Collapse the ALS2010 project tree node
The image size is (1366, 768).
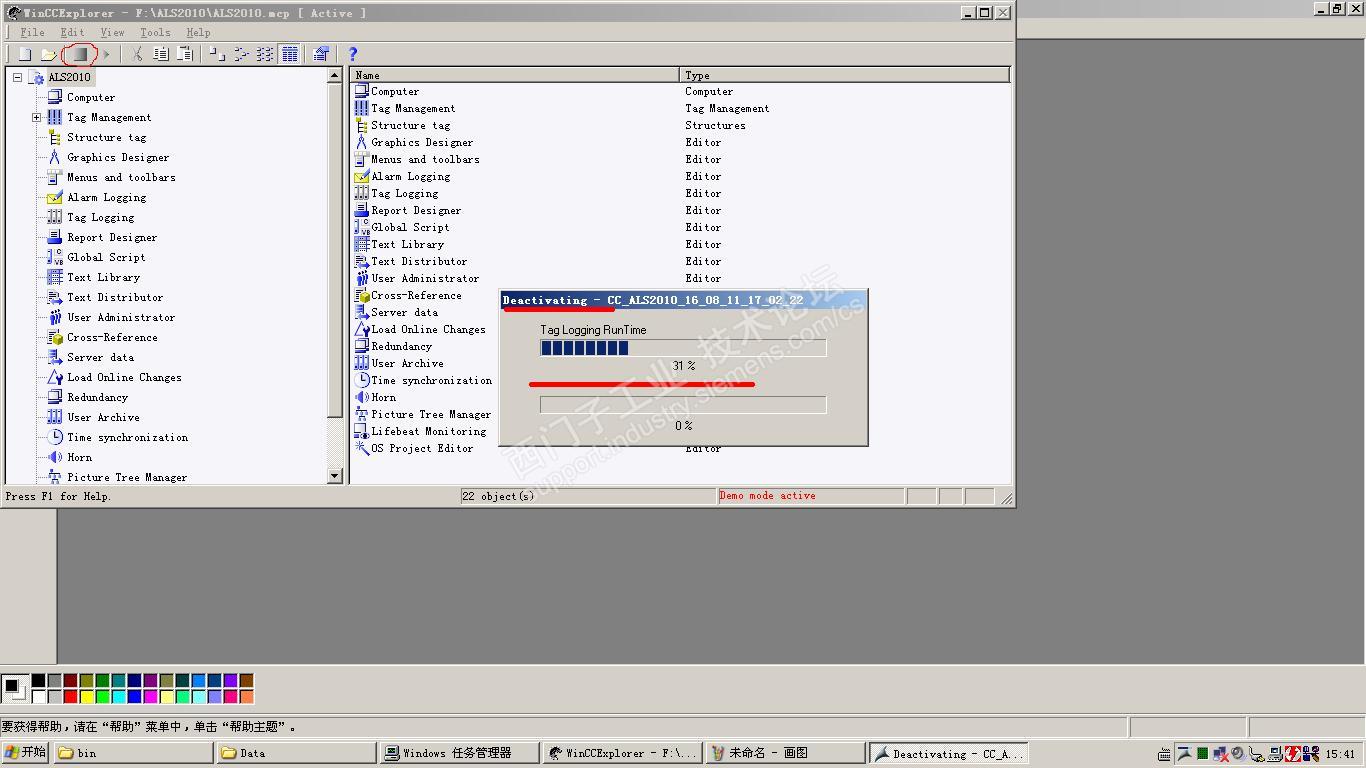click(17, 77)
